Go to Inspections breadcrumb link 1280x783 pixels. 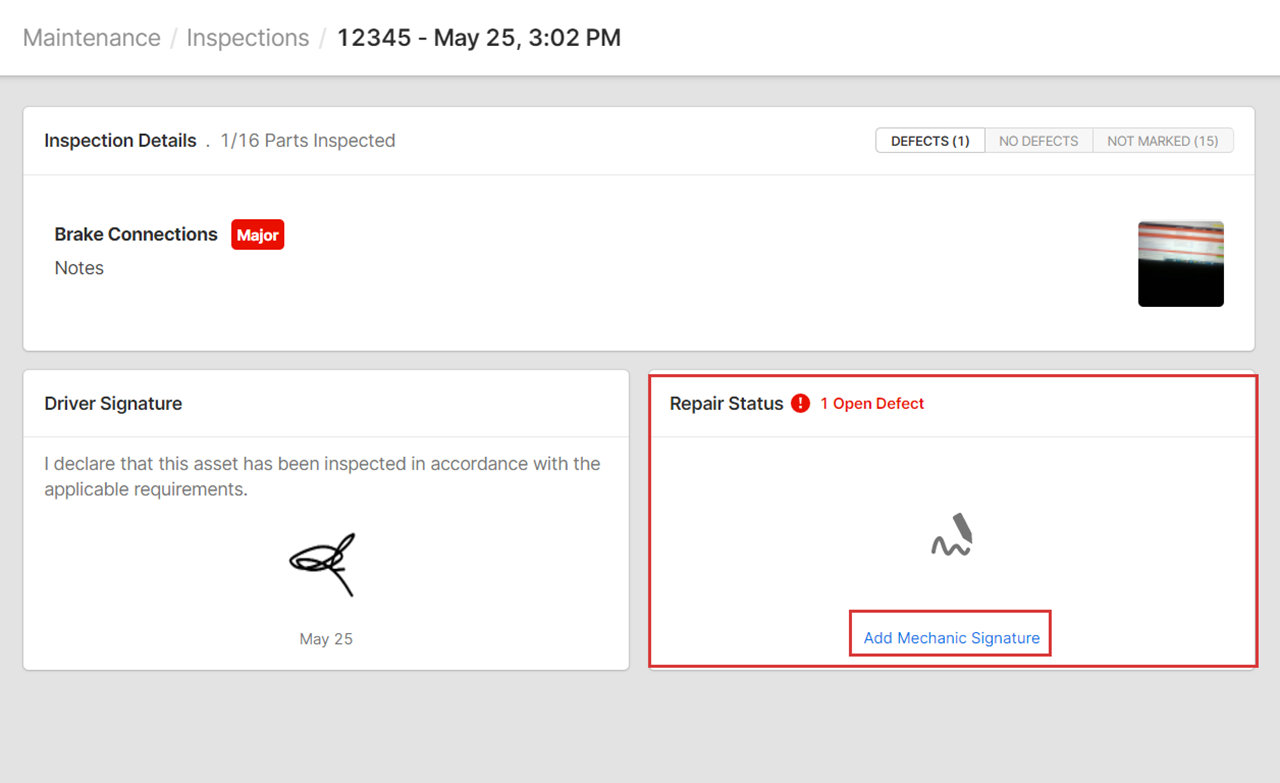coord(248,38)
